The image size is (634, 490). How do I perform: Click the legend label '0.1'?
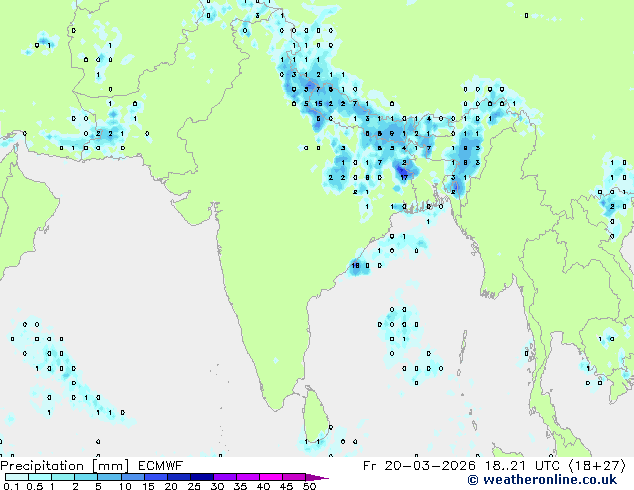[x=11, y=486]
